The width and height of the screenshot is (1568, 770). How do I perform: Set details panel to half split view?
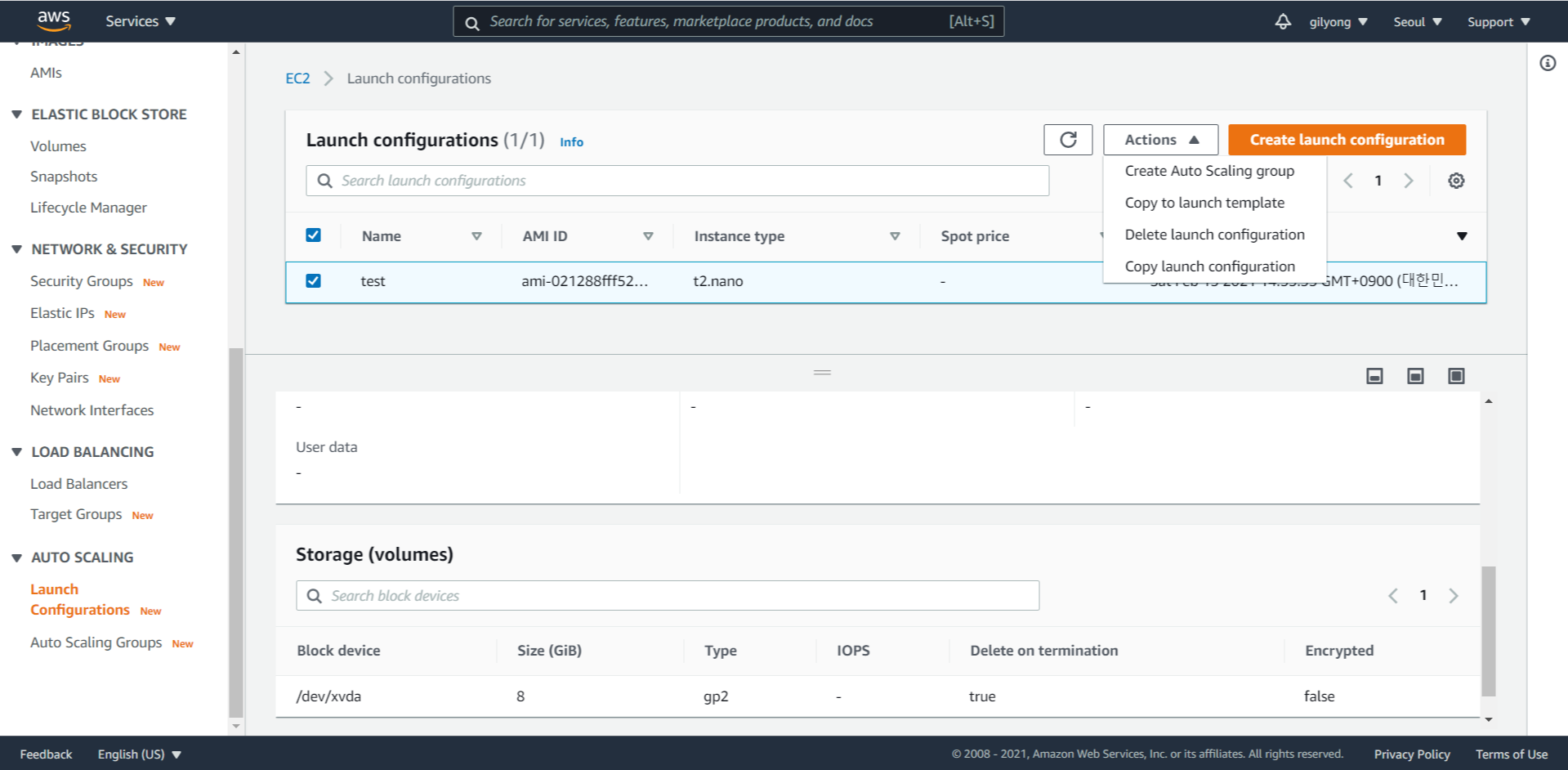coord(1415,376)
